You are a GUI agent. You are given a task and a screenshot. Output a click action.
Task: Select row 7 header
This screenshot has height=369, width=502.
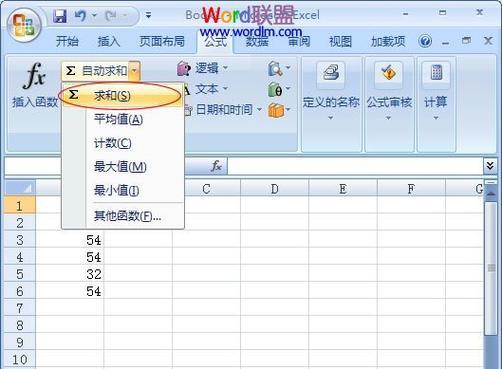20,308
